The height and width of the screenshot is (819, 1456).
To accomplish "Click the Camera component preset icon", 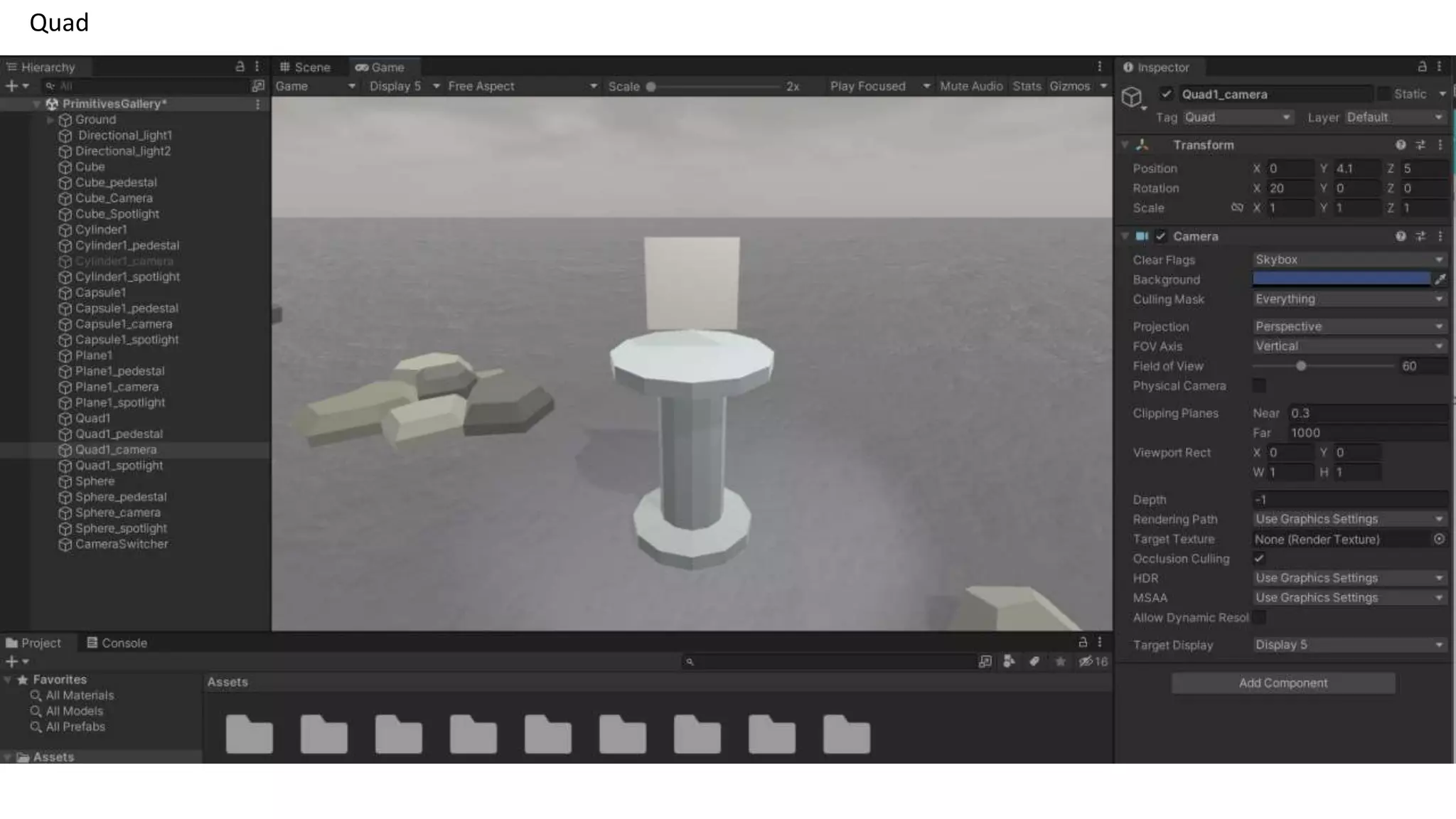I will point(1420,236).
